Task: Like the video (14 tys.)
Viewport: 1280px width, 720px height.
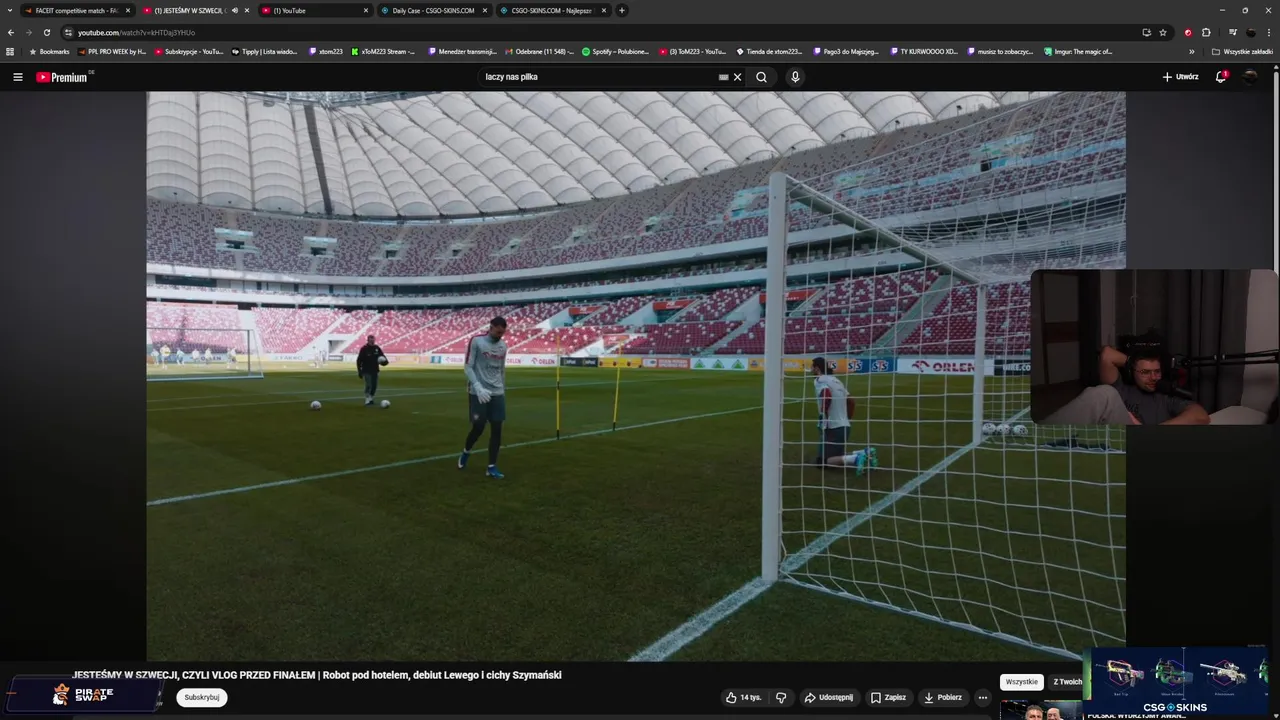Action: (744, 697)
